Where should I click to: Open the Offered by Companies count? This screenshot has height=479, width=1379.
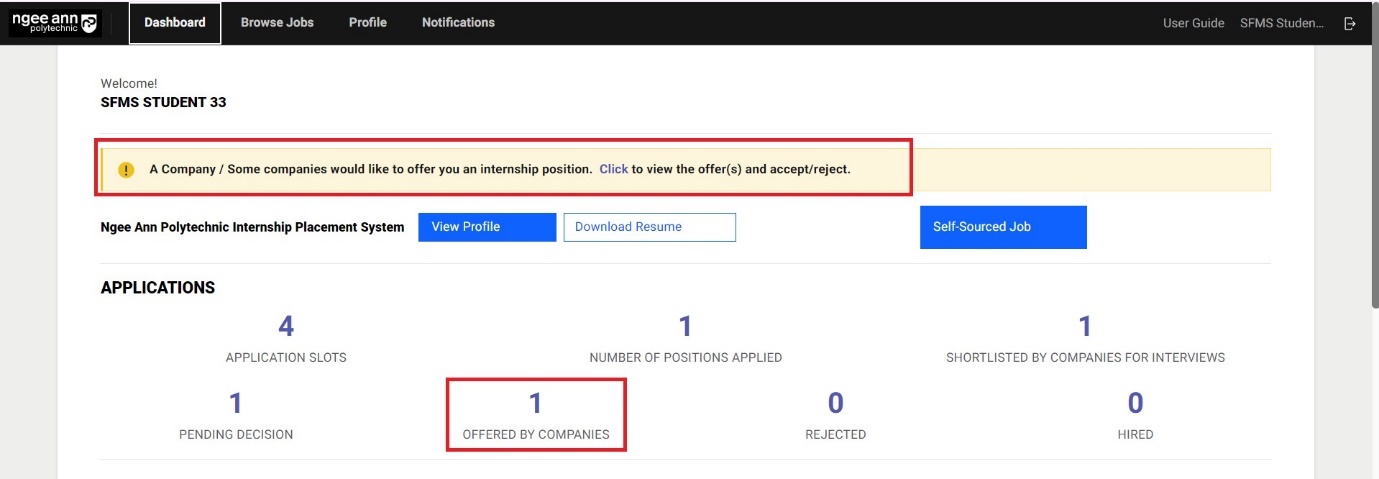(x=535, y=404)
